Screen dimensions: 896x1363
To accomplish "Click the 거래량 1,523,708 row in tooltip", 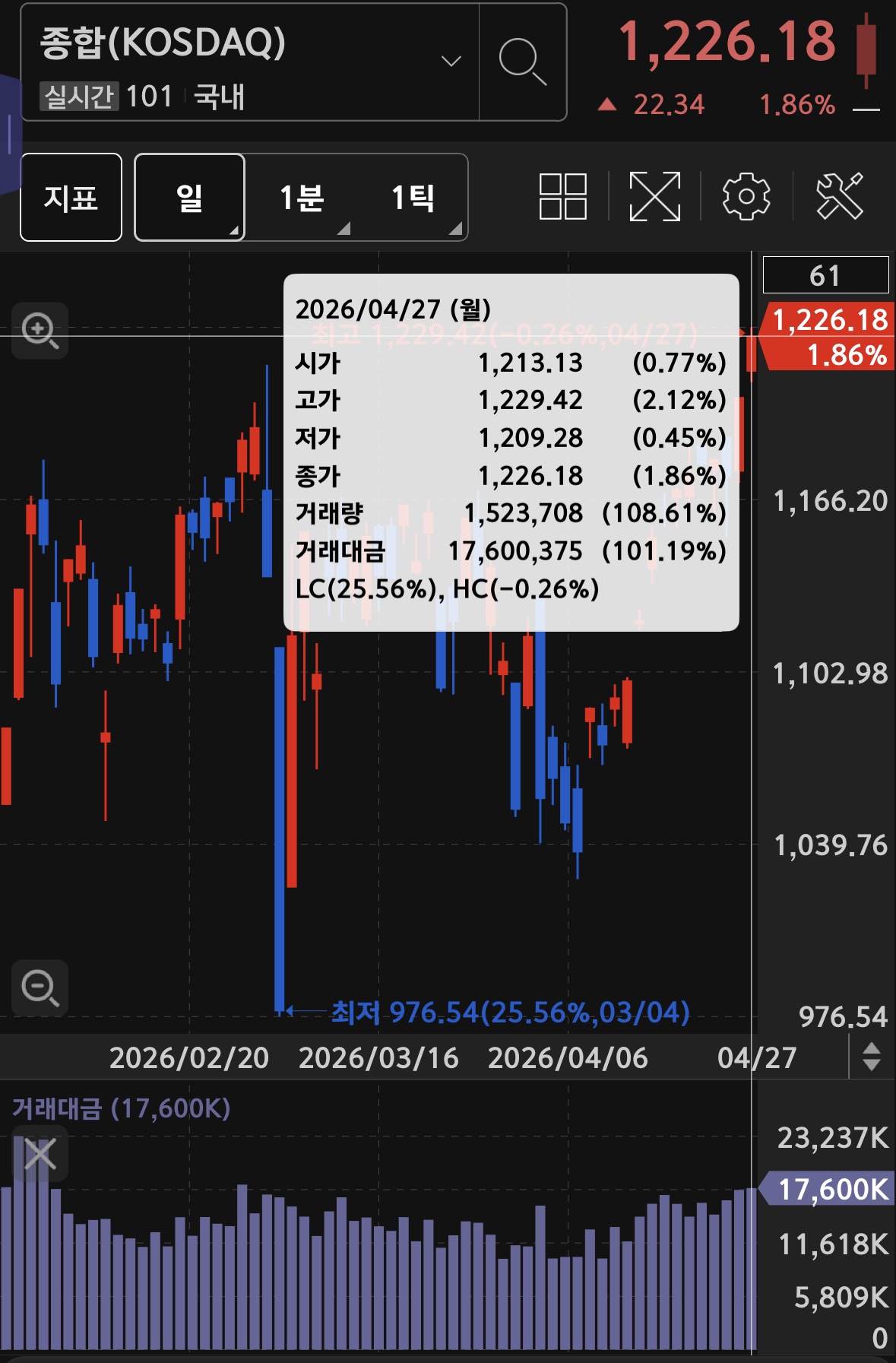I will click(511, 513).
